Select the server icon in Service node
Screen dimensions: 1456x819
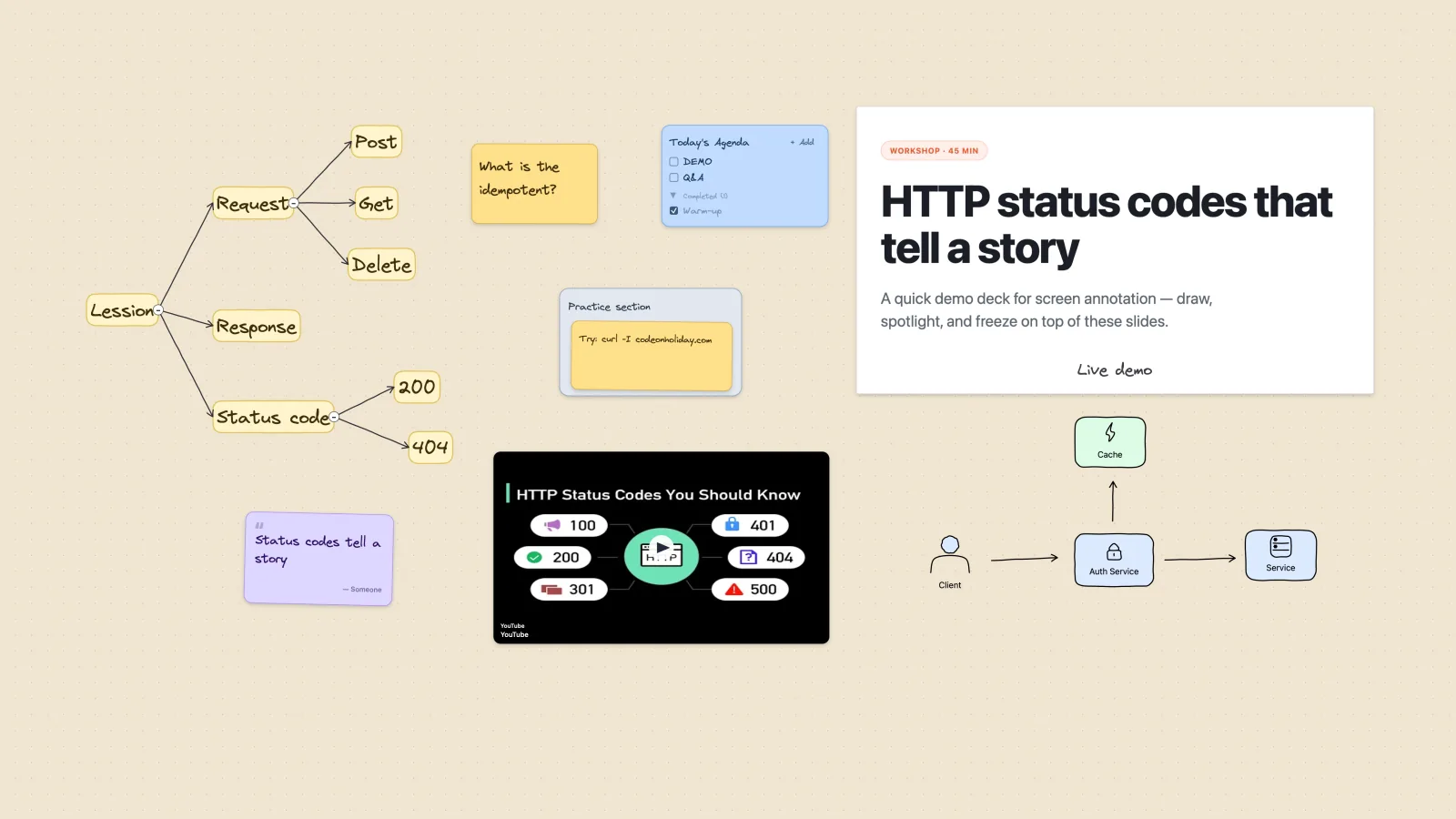pos(1280,546)
